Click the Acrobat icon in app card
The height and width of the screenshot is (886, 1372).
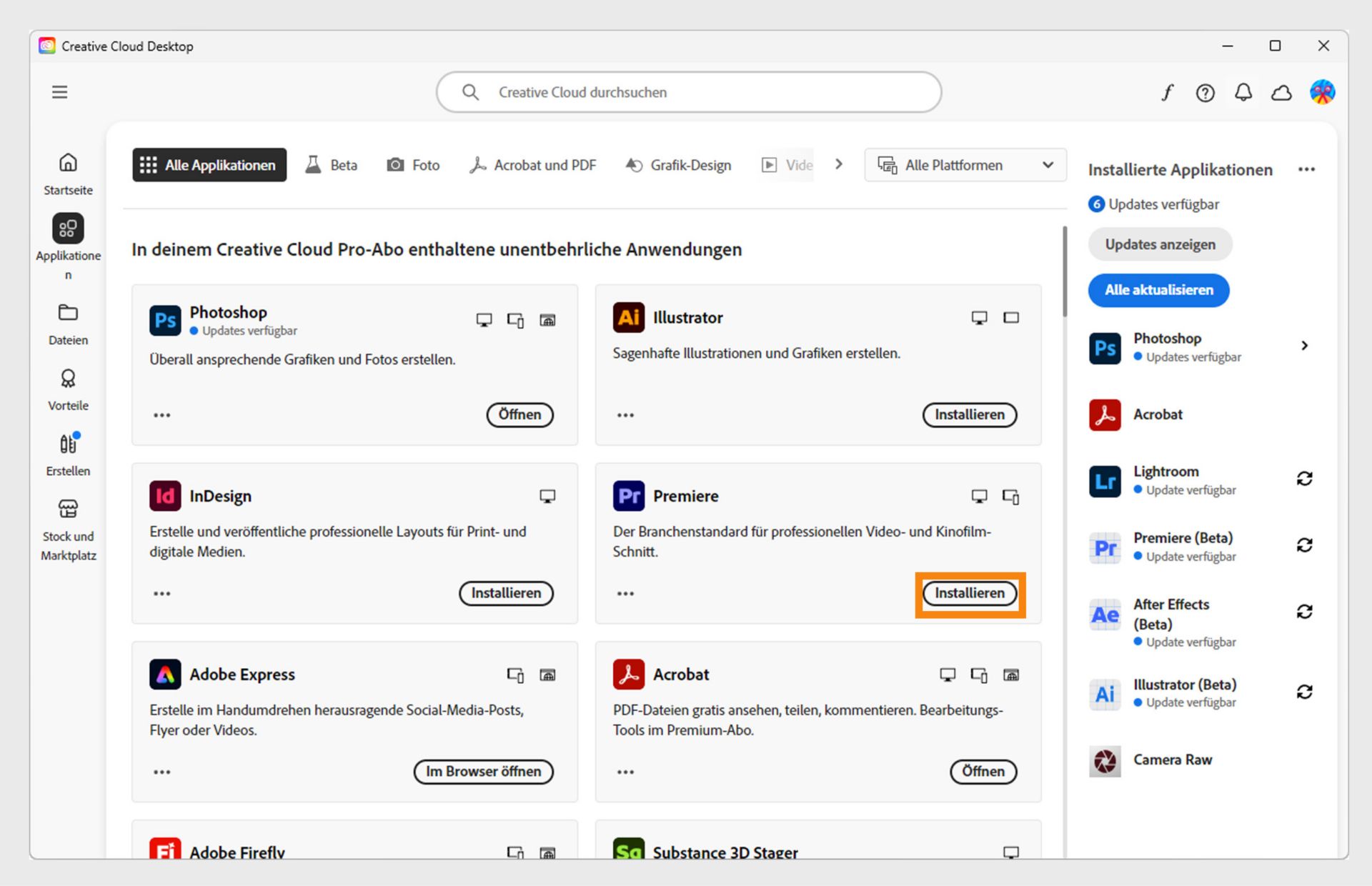[x=629, y=674]
